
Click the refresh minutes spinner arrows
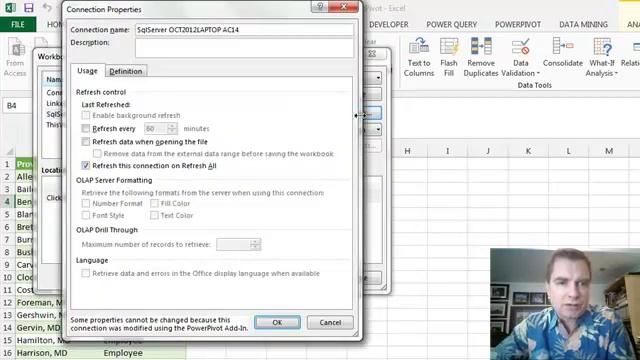coord(172,129)
